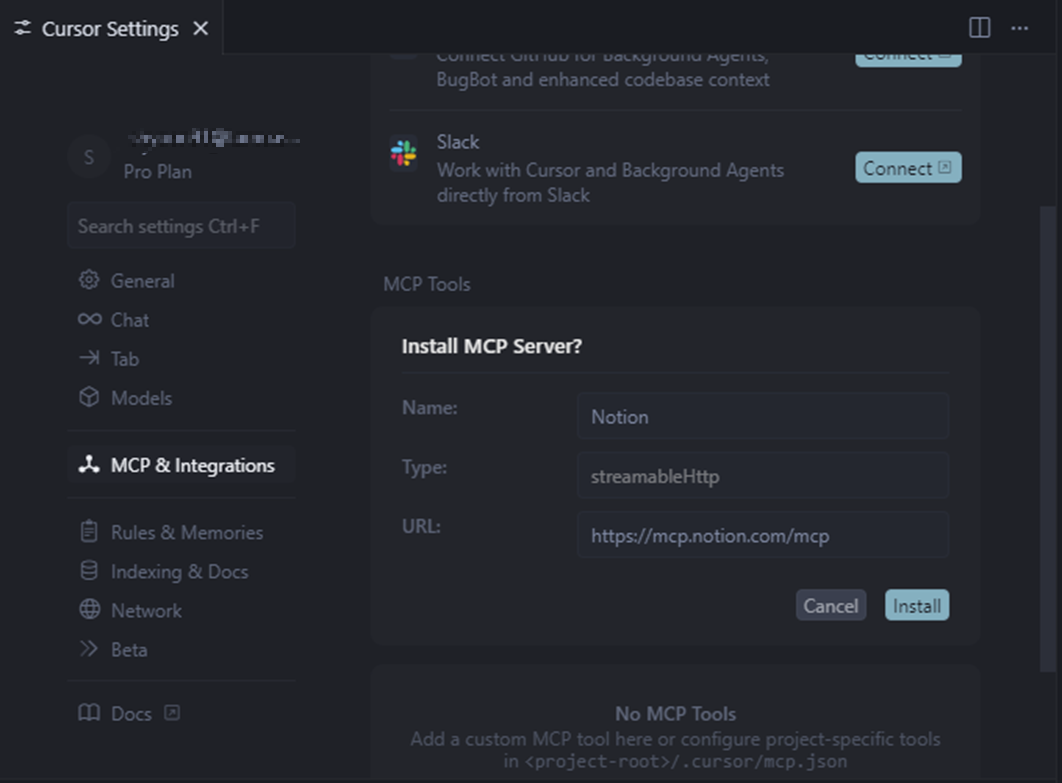
Task: Click the profile avatar above Pro Plan
Action: coord(89,157)
